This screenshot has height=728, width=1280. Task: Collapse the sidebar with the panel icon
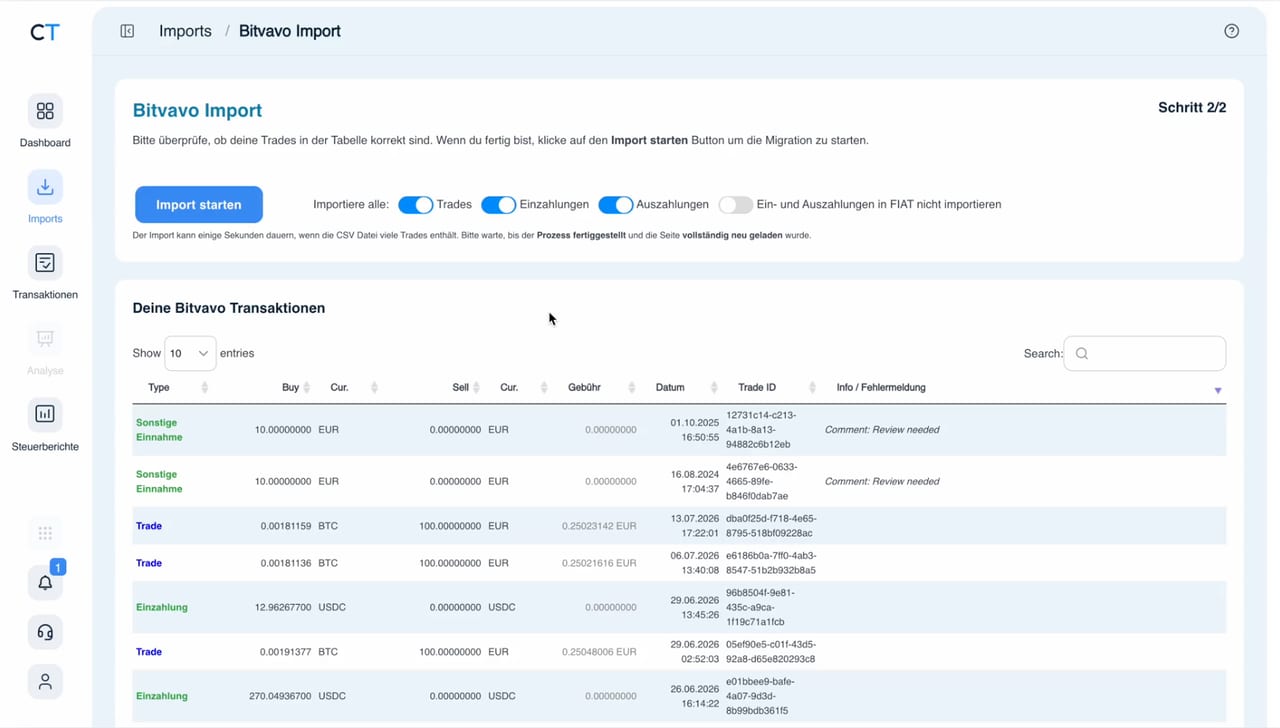coord(127,31)
